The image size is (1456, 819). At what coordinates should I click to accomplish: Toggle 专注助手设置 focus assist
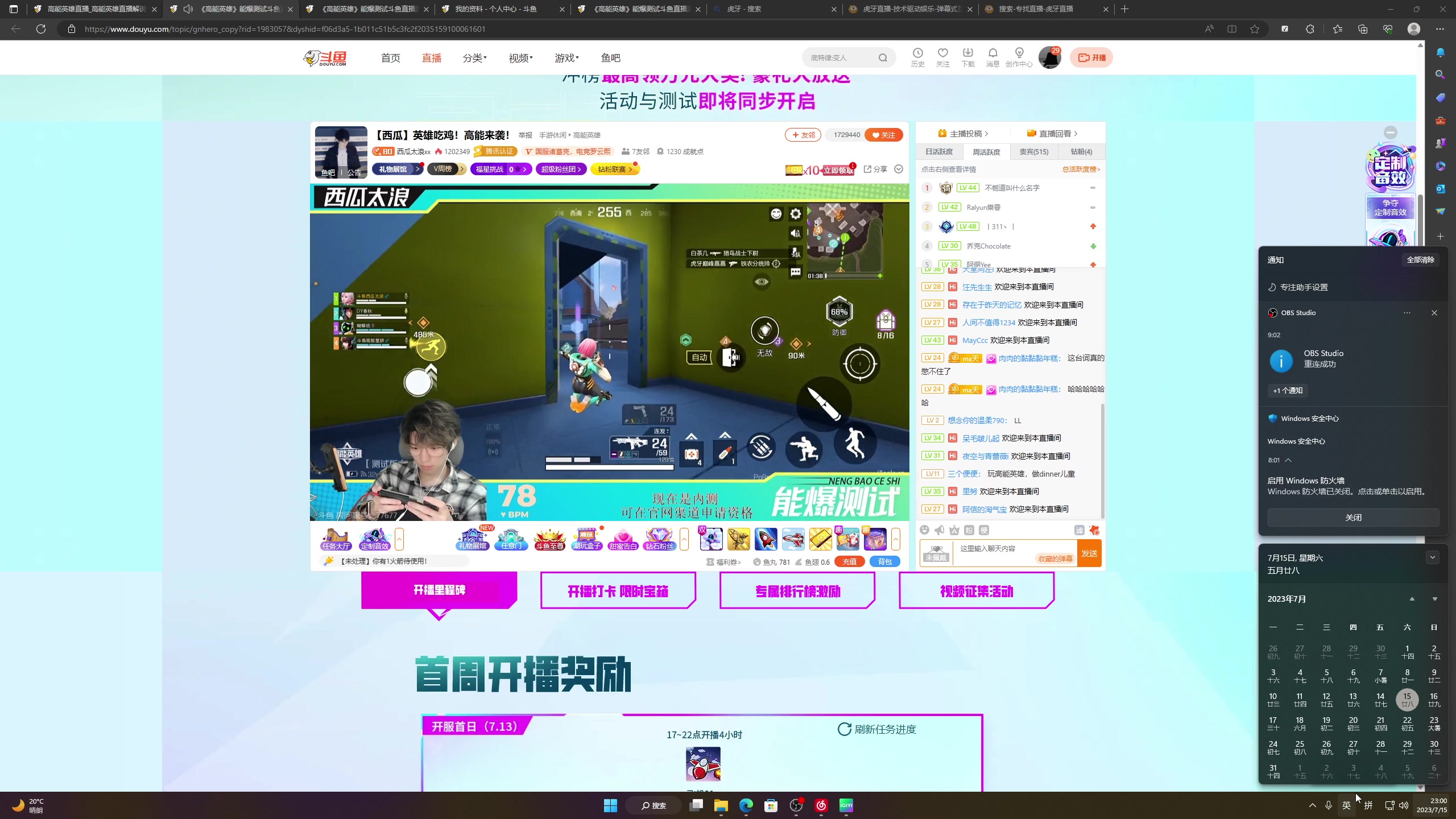pos(1298,287)
